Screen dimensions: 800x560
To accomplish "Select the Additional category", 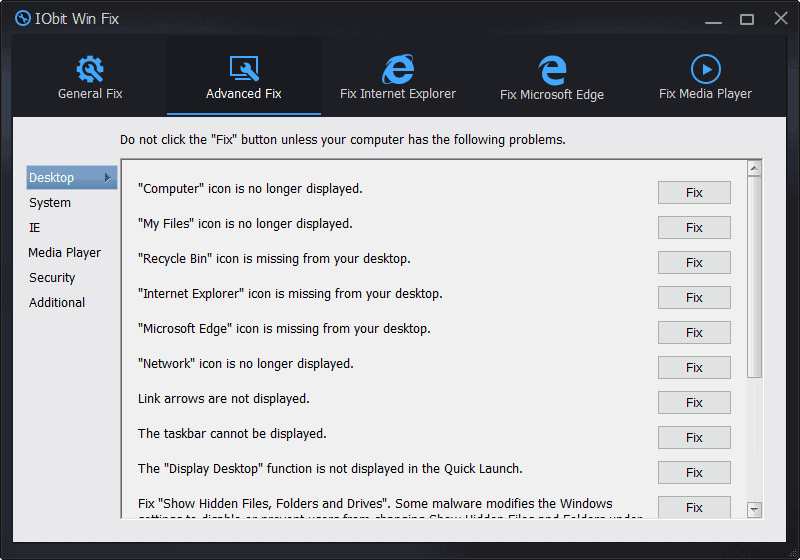I will pyautogui.click(x=57, y=303).
